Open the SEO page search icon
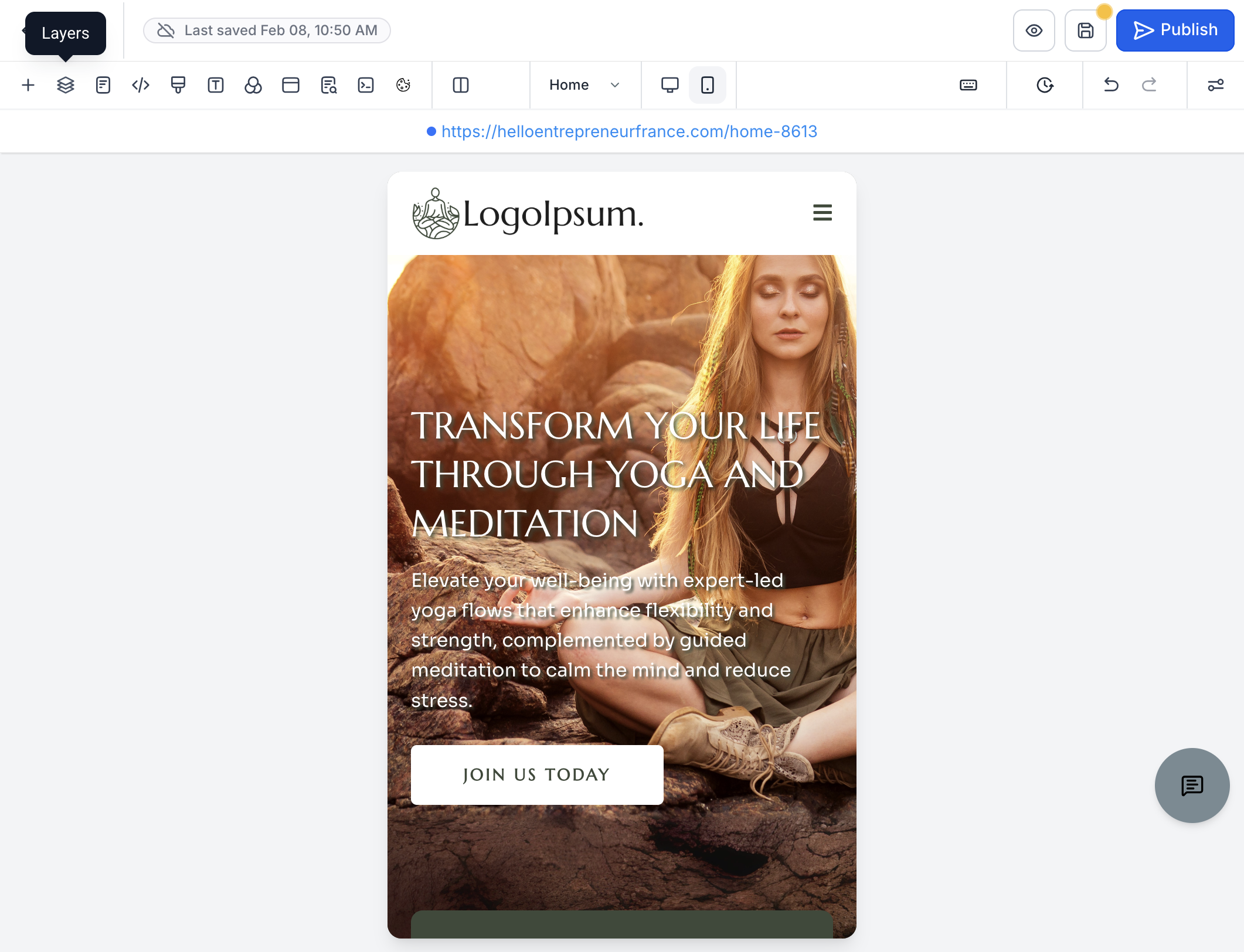Screen dimensions: 1244x952 pyautogui.click(x=328, y=85)
